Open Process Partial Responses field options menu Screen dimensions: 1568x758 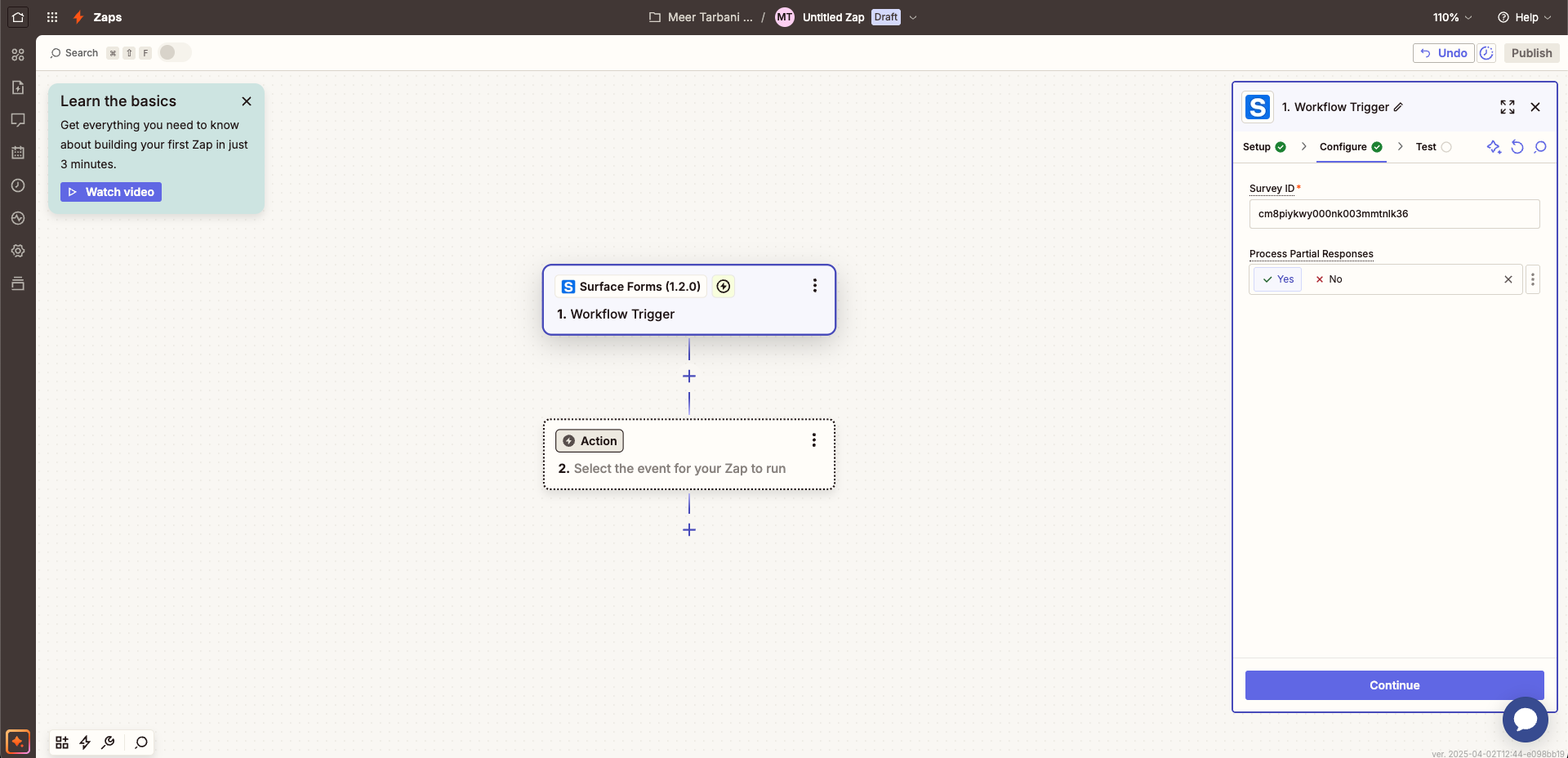tap(1533, 279)
